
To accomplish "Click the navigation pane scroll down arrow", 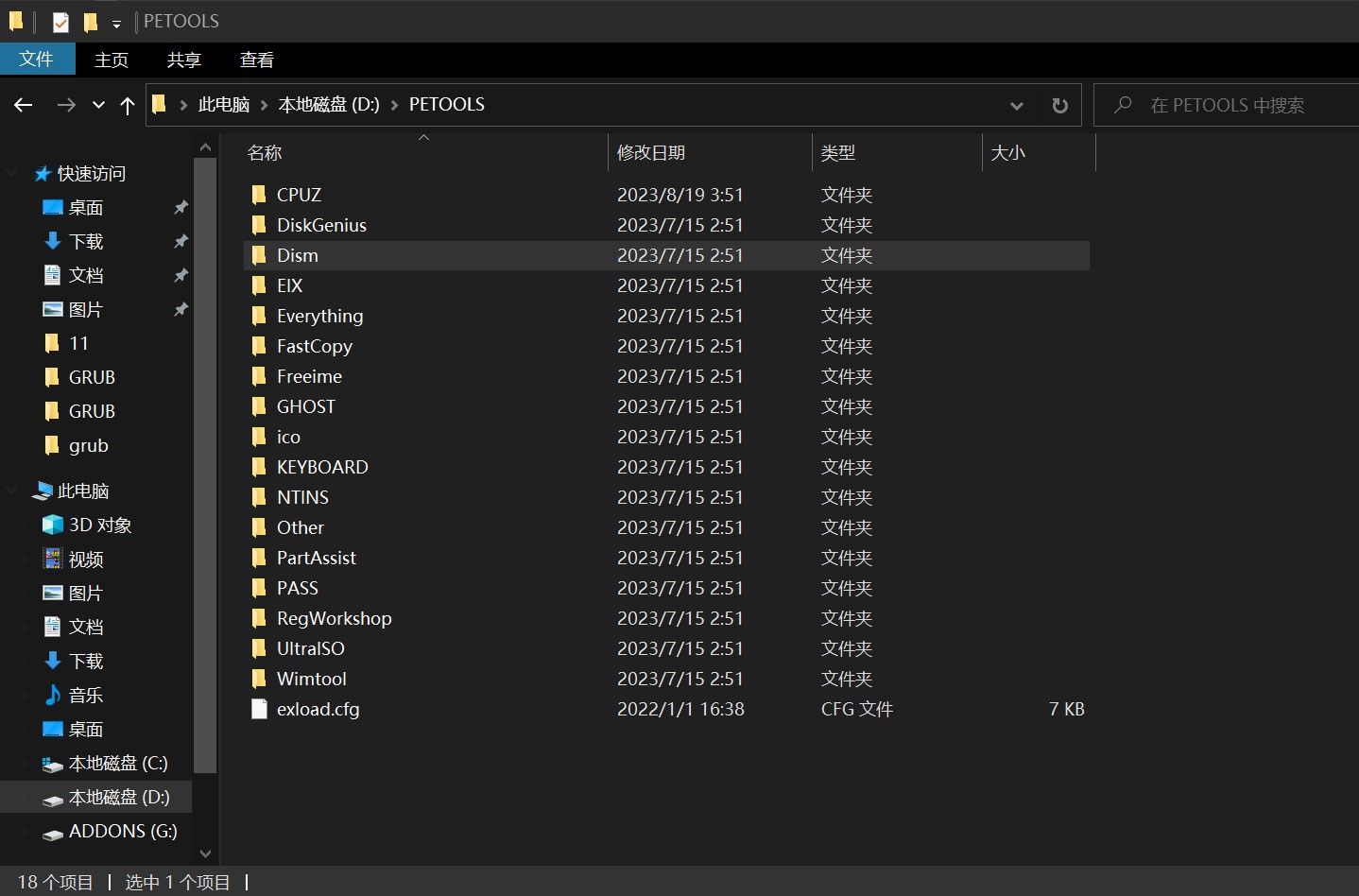I will pos(205,853).
